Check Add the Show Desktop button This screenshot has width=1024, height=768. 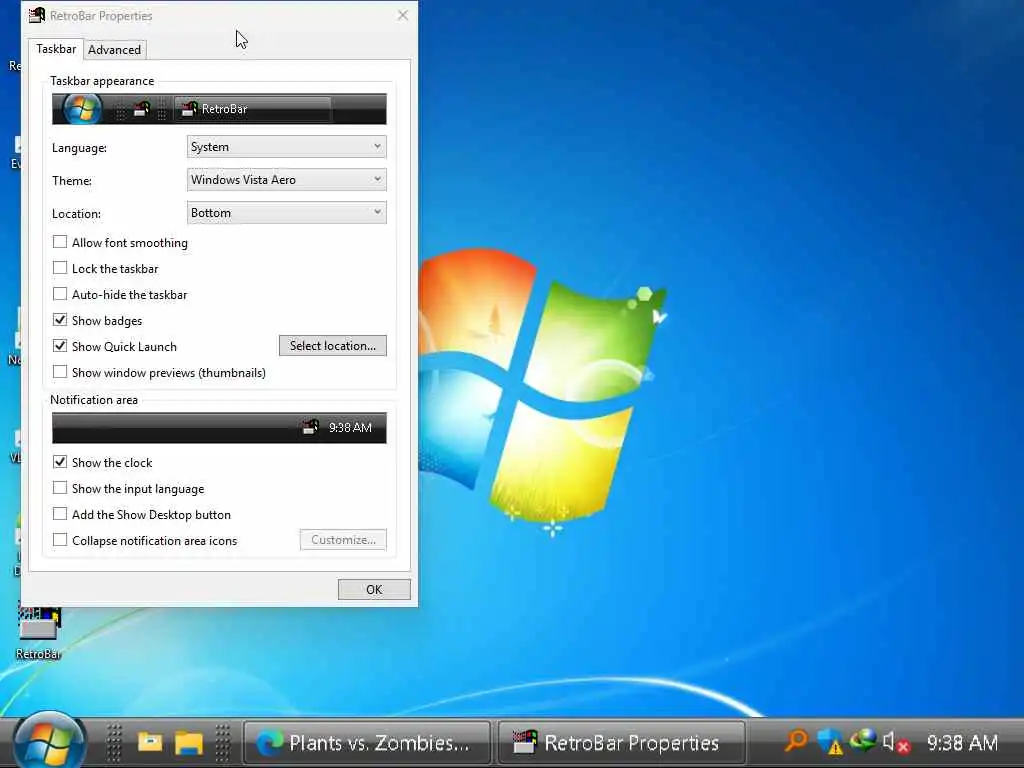[60, 515]
